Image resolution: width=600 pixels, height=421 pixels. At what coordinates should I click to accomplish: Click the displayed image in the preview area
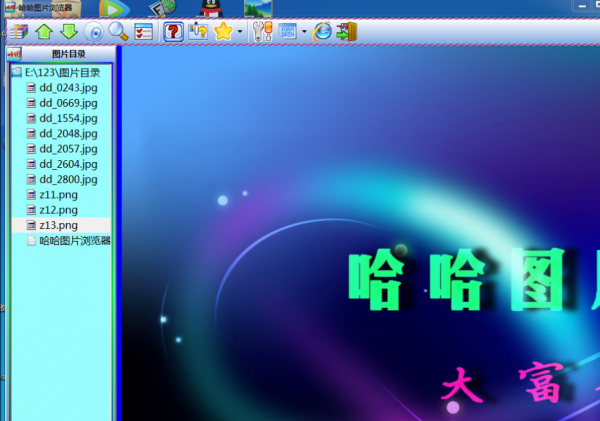click(361, 233)
